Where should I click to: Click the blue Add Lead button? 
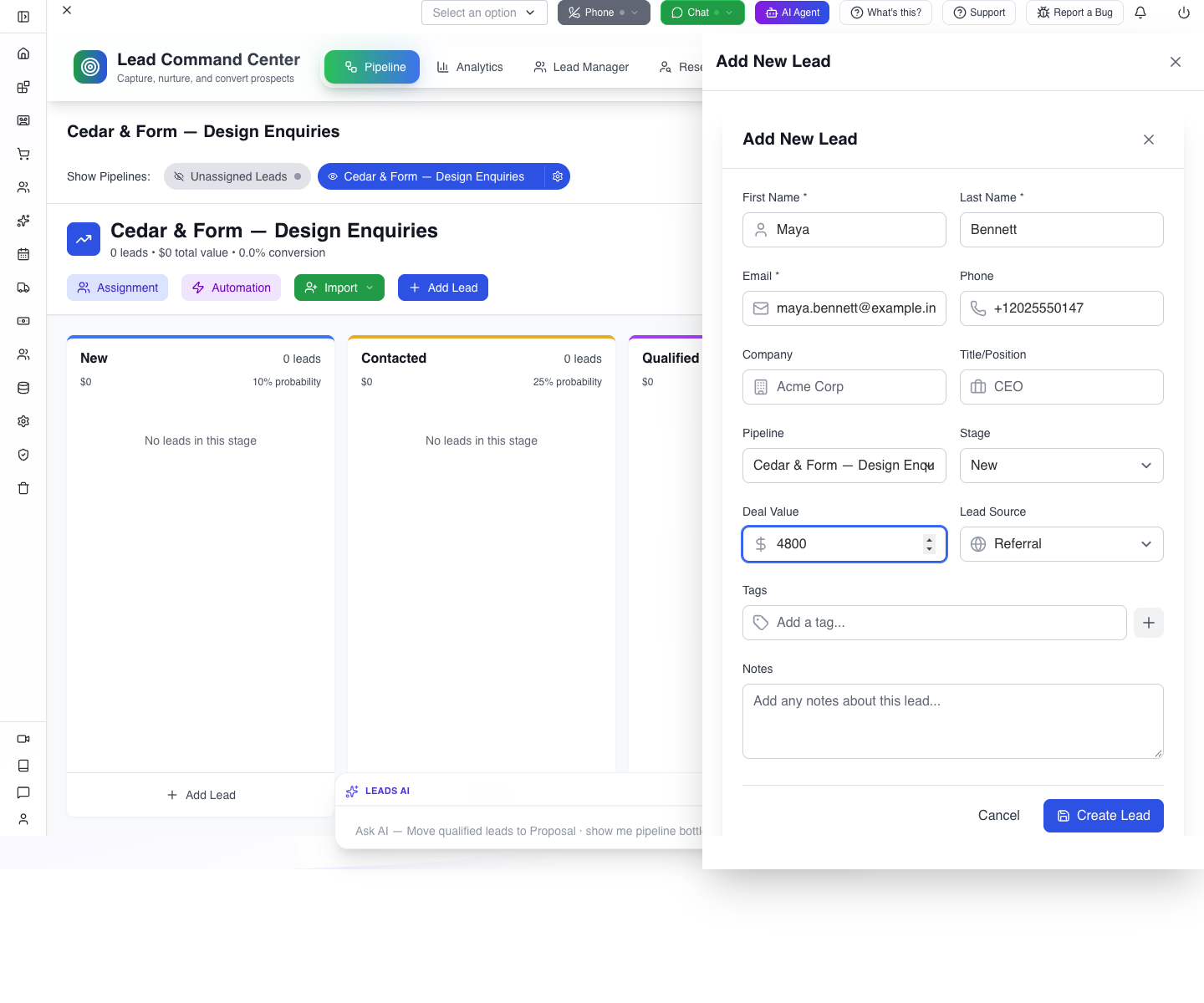point(443,288)
